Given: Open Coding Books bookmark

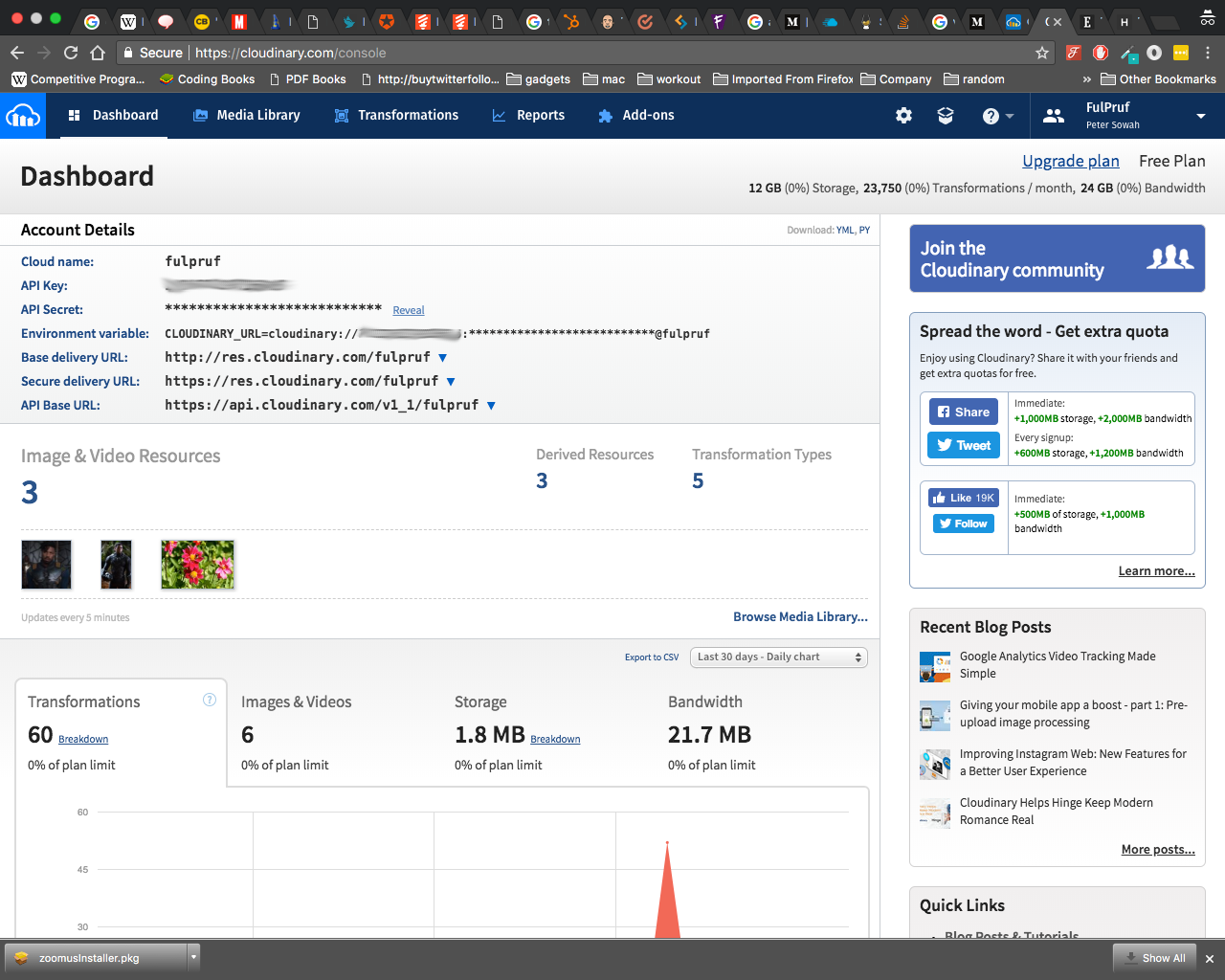Looking at the screenshot, I should pos(207,79).
